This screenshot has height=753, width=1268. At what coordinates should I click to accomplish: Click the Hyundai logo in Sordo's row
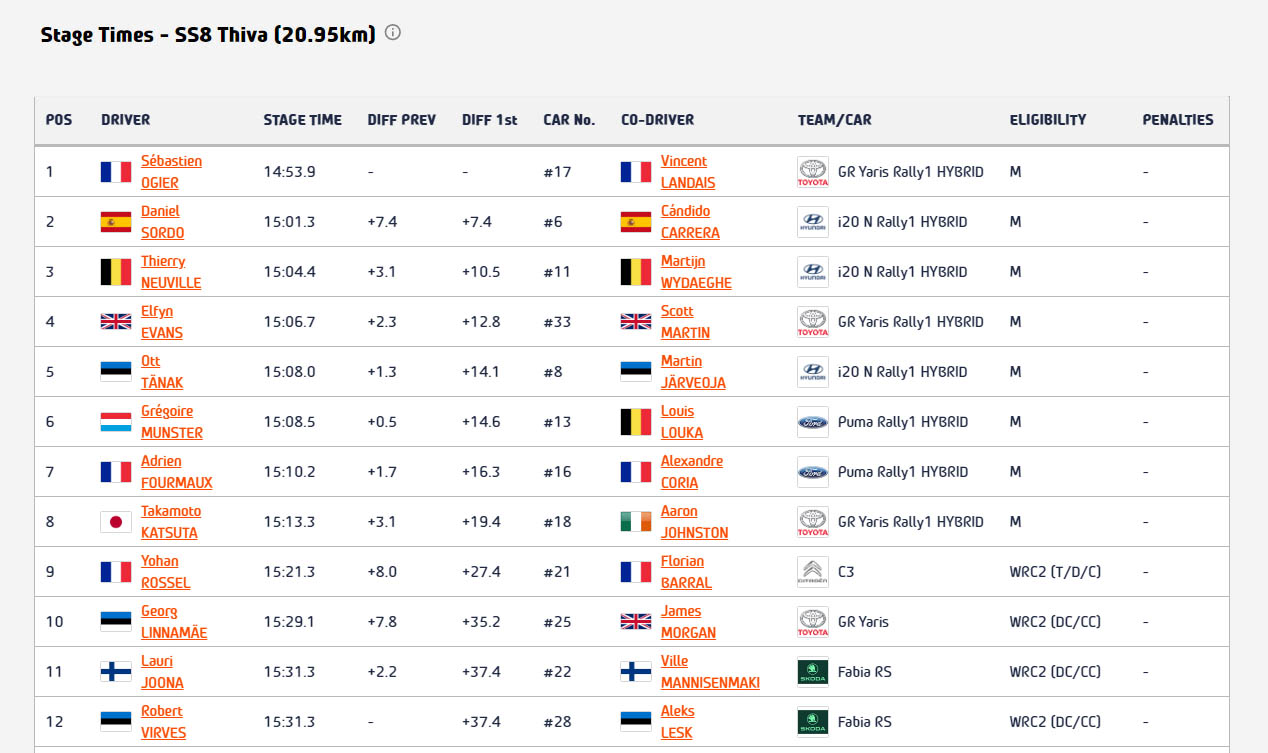(x=812, y=222)
